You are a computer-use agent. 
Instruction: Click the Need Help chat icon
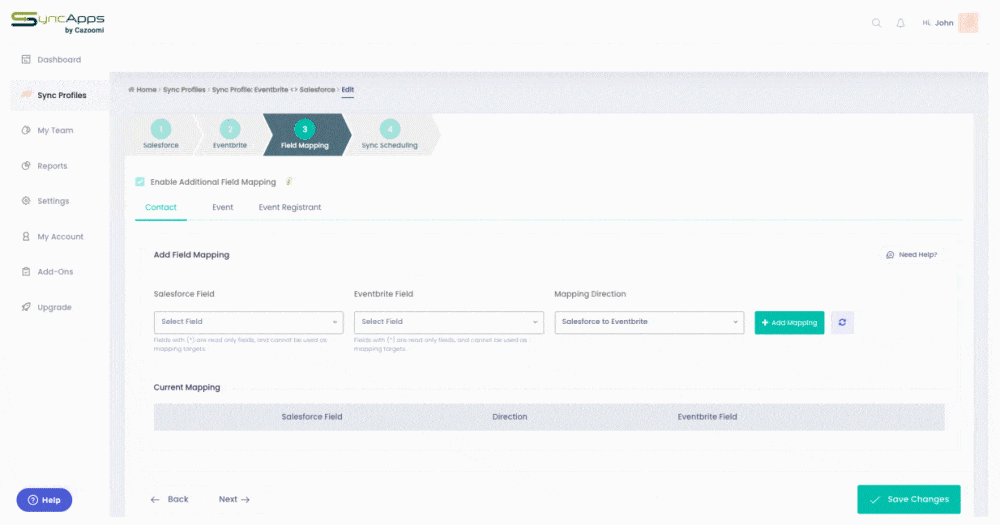coord(890,255)
